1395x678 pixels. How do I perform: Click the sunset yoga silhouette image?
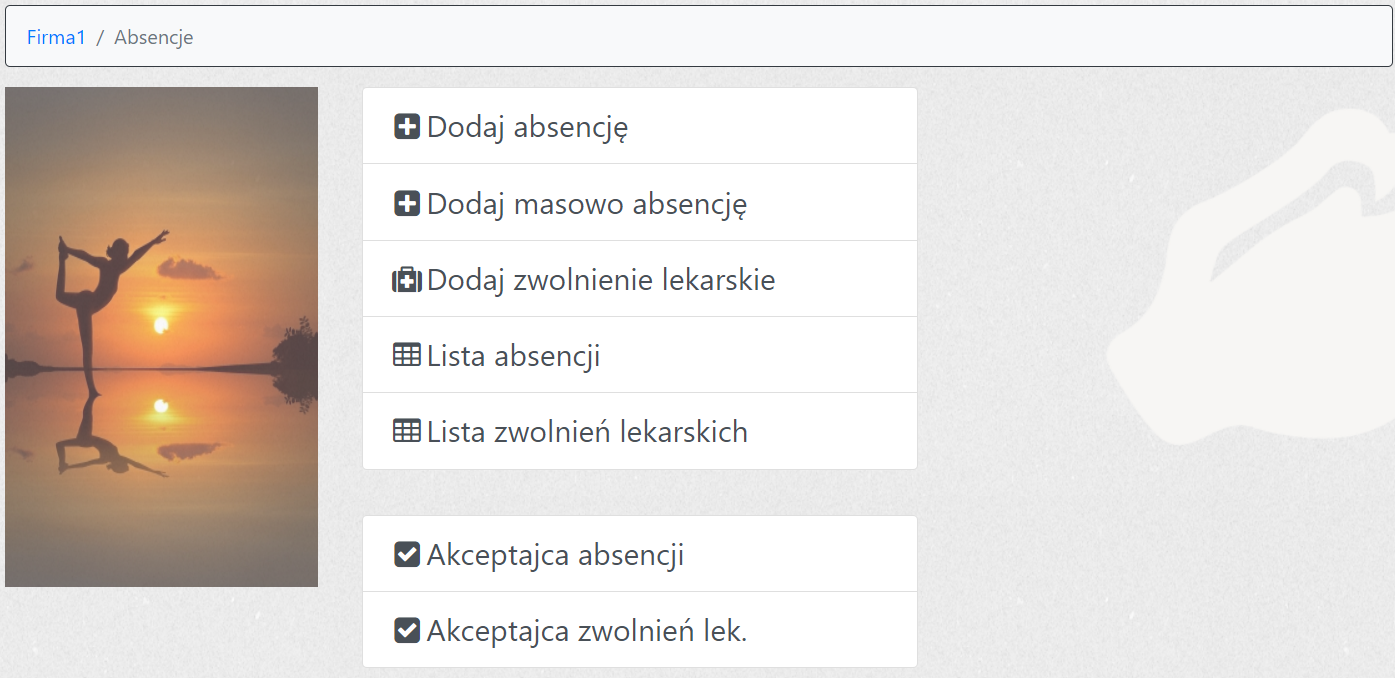click(161, 336)
